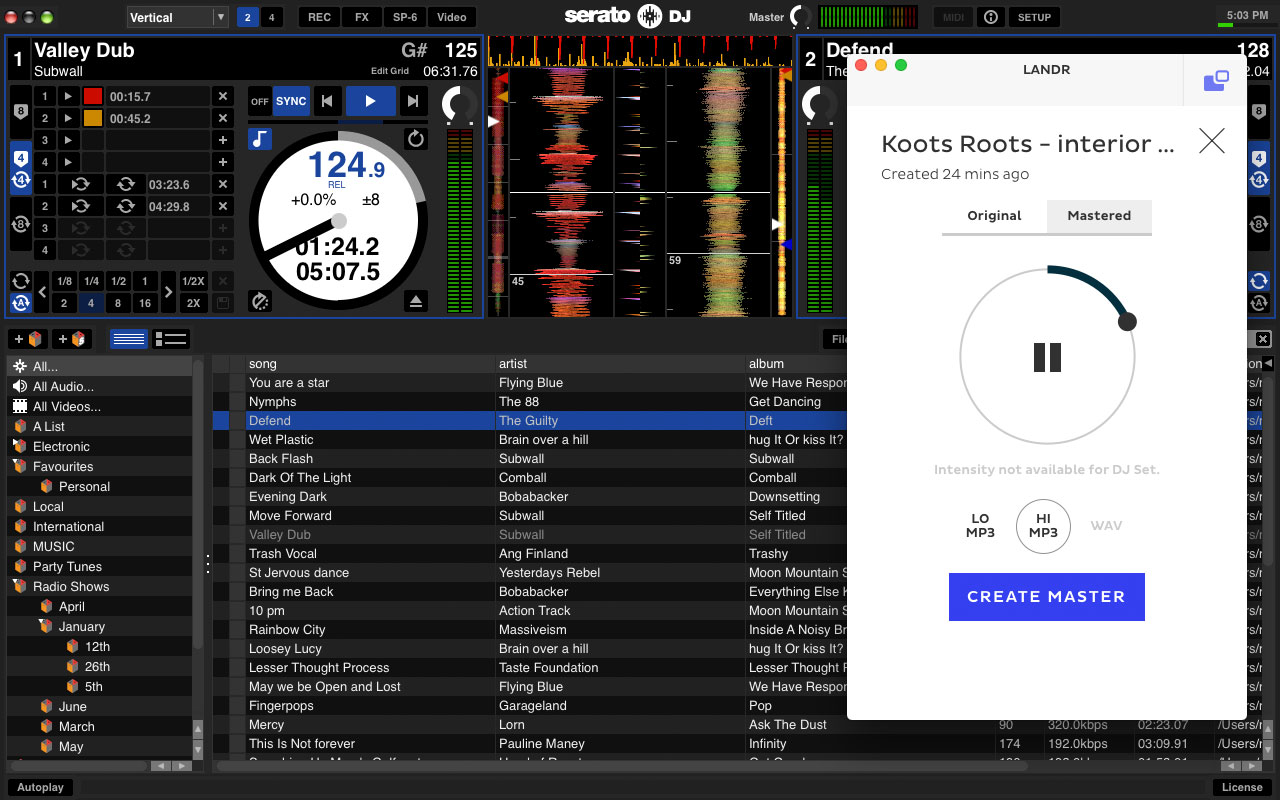The width and height of the screenshot is (1280, 800).
Task: Open the Video panel
Action: tap(452, 17)
